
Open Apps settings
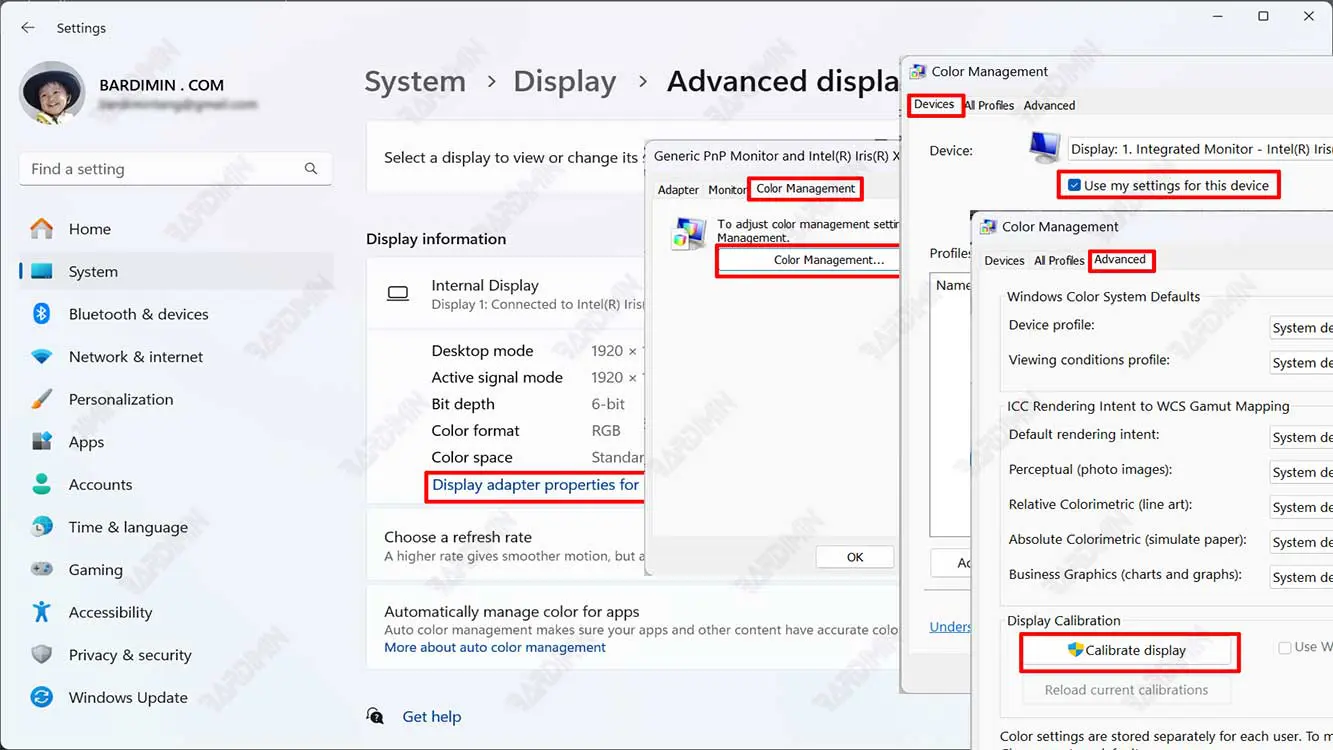175,442
